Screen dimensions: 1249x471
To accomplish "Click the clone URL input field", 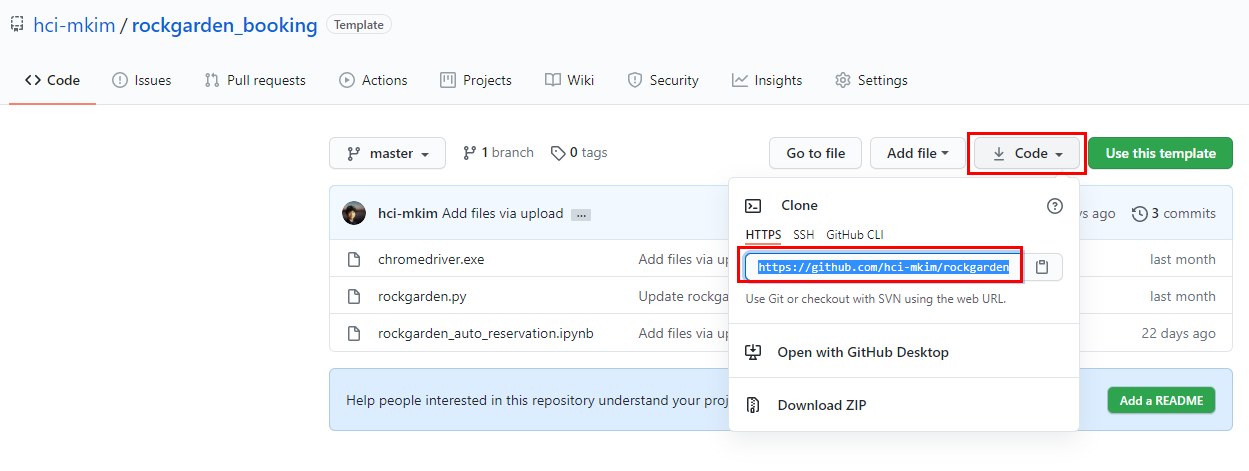I will click(x=884, y=267).
